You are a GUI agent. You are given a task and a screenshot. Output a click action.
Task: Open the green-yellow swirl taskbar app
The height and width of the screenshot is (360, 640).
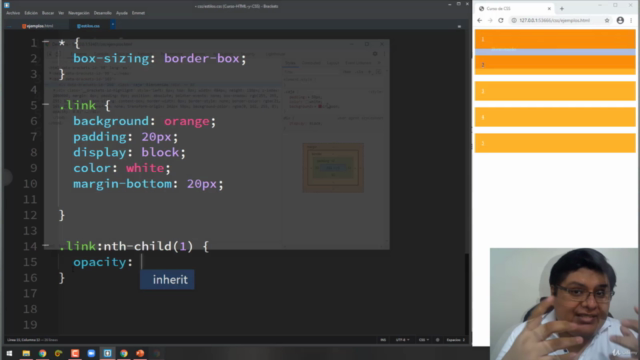(58, 353)
